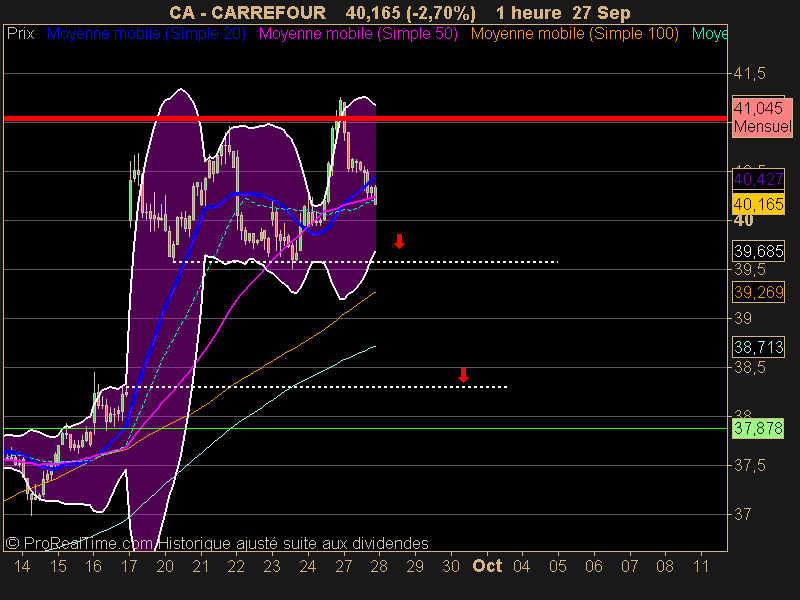
Task: Click the "28" date on the time axis
Action: click(380, 566)
